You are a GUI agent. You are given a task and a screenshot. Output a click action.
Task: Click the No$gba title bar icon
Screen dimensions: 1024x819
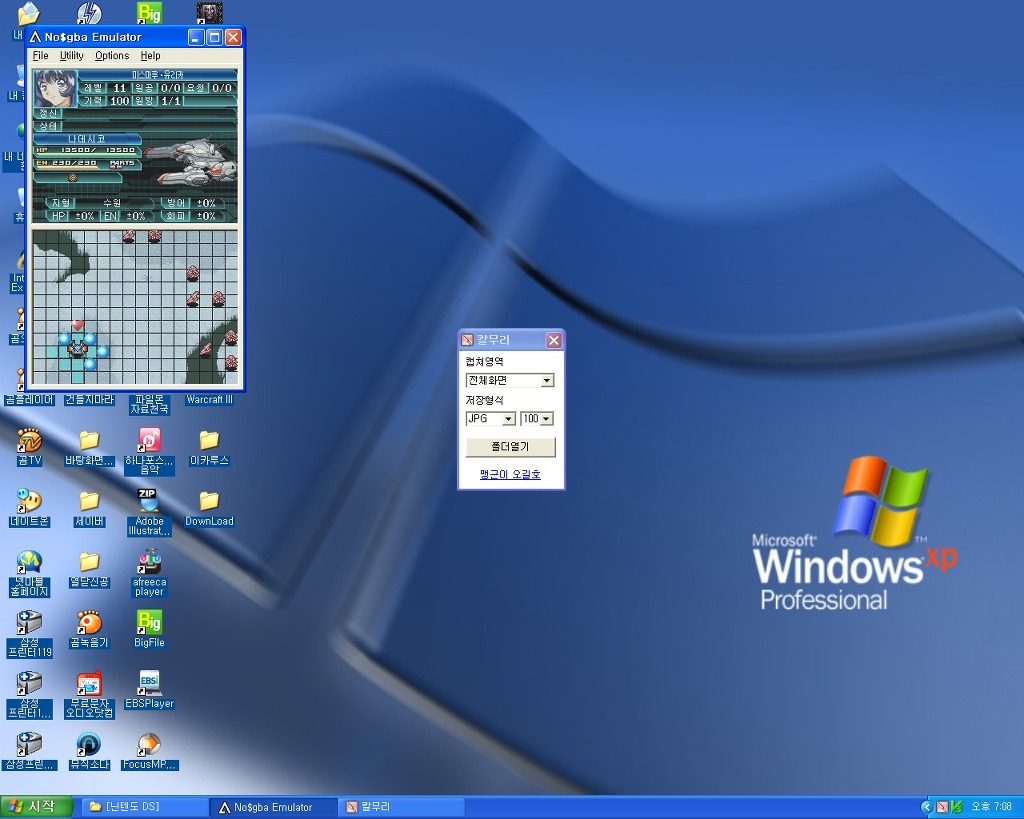tap(35, 37)
